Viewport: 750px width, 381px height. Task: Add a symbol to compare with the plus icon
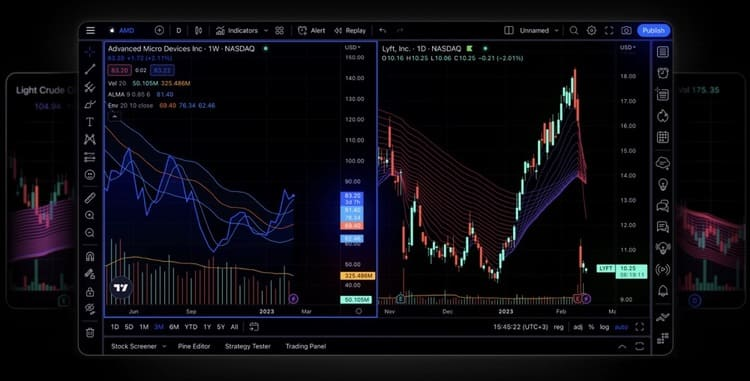click(159, 31)
